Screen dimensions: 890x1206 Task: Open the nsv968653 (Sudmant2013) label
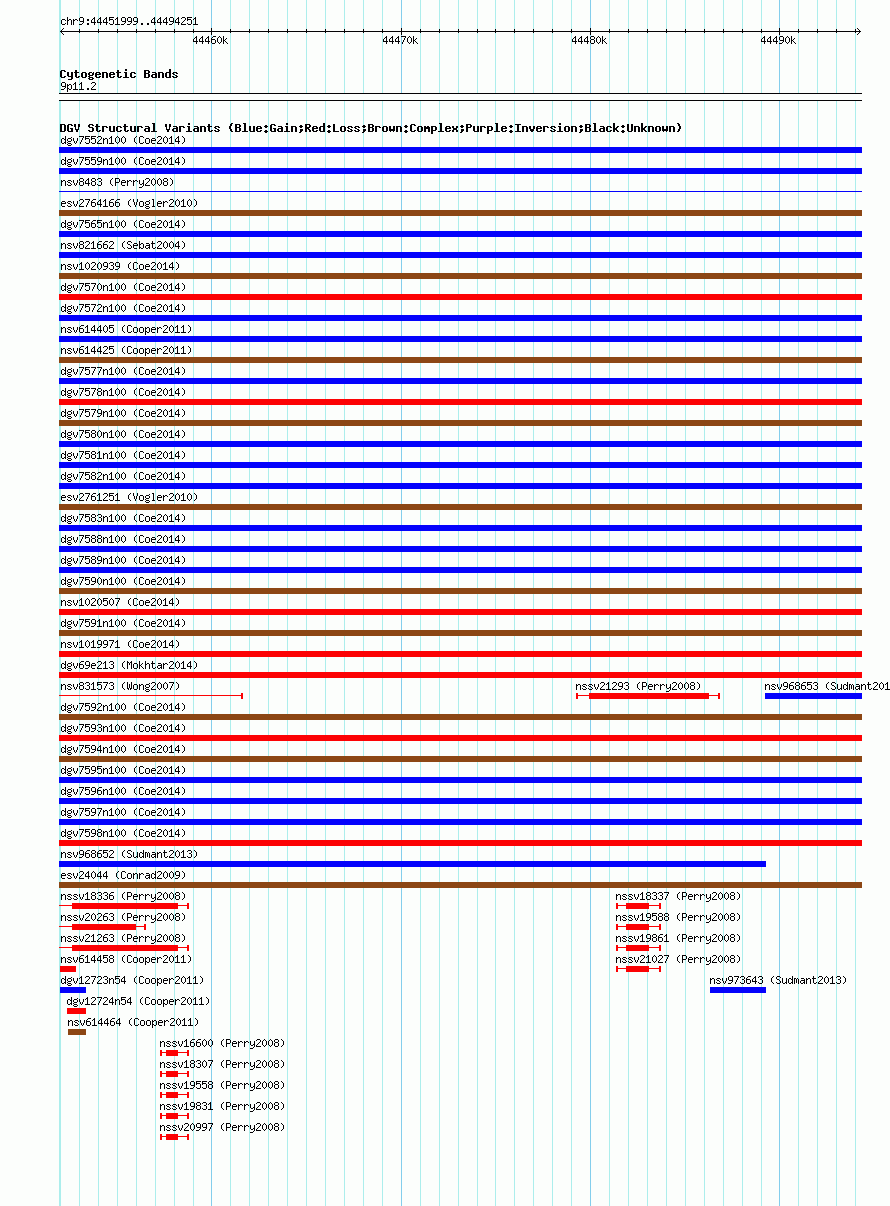click(827, 686)
